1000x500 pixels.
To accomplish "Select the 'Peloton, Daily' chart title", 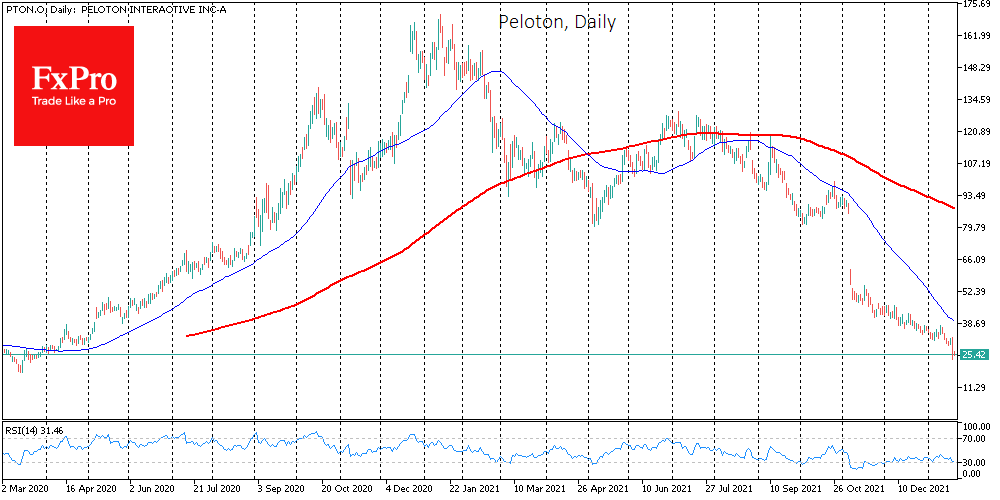I will click(x=557, y=21).
